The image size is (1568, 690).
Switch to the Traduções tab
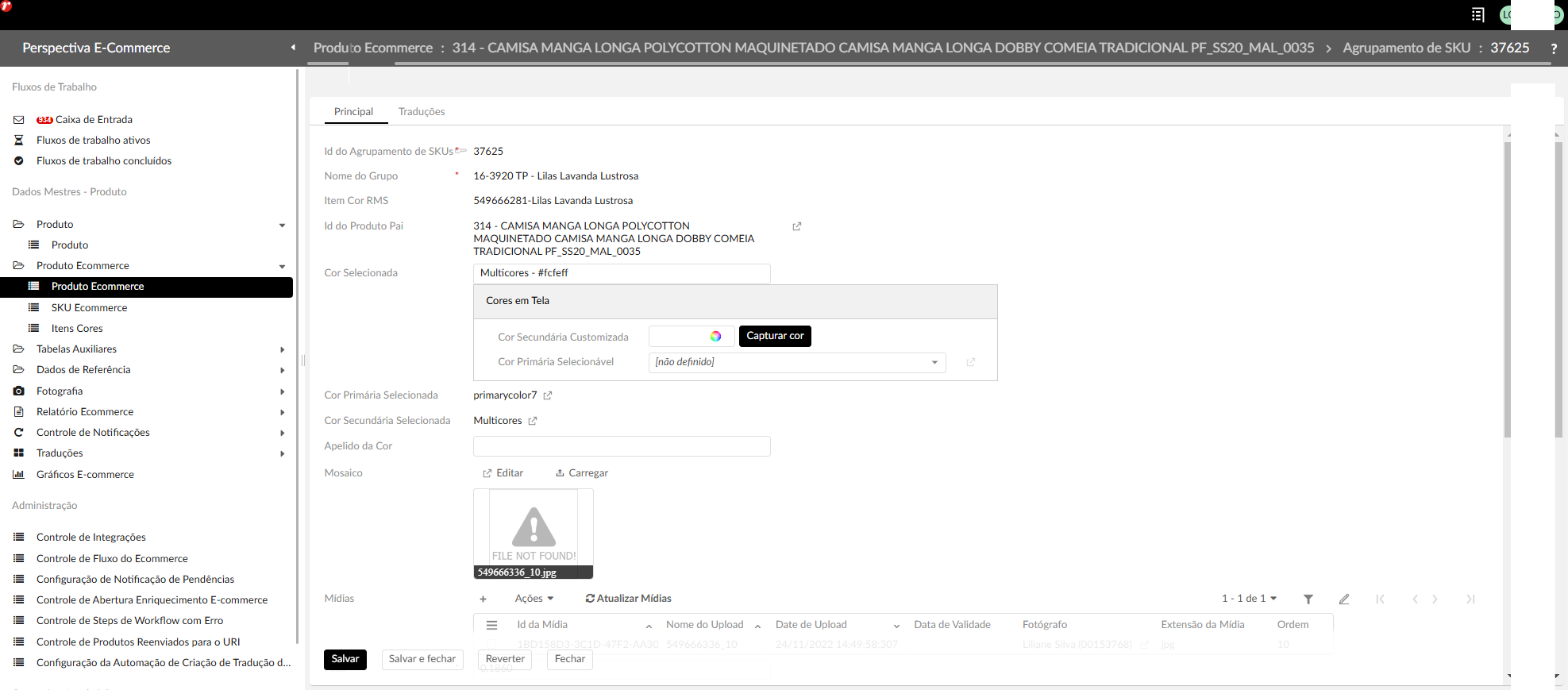(421, 112)
